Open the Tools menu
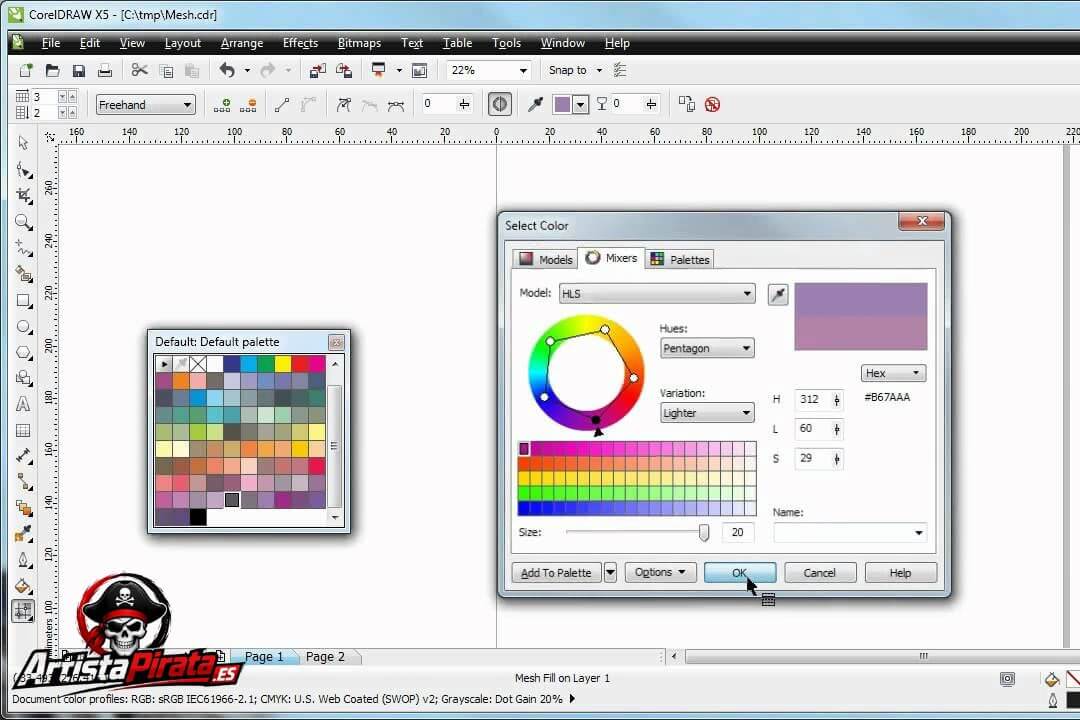1080x720 pixels. [x=506, y=43]
